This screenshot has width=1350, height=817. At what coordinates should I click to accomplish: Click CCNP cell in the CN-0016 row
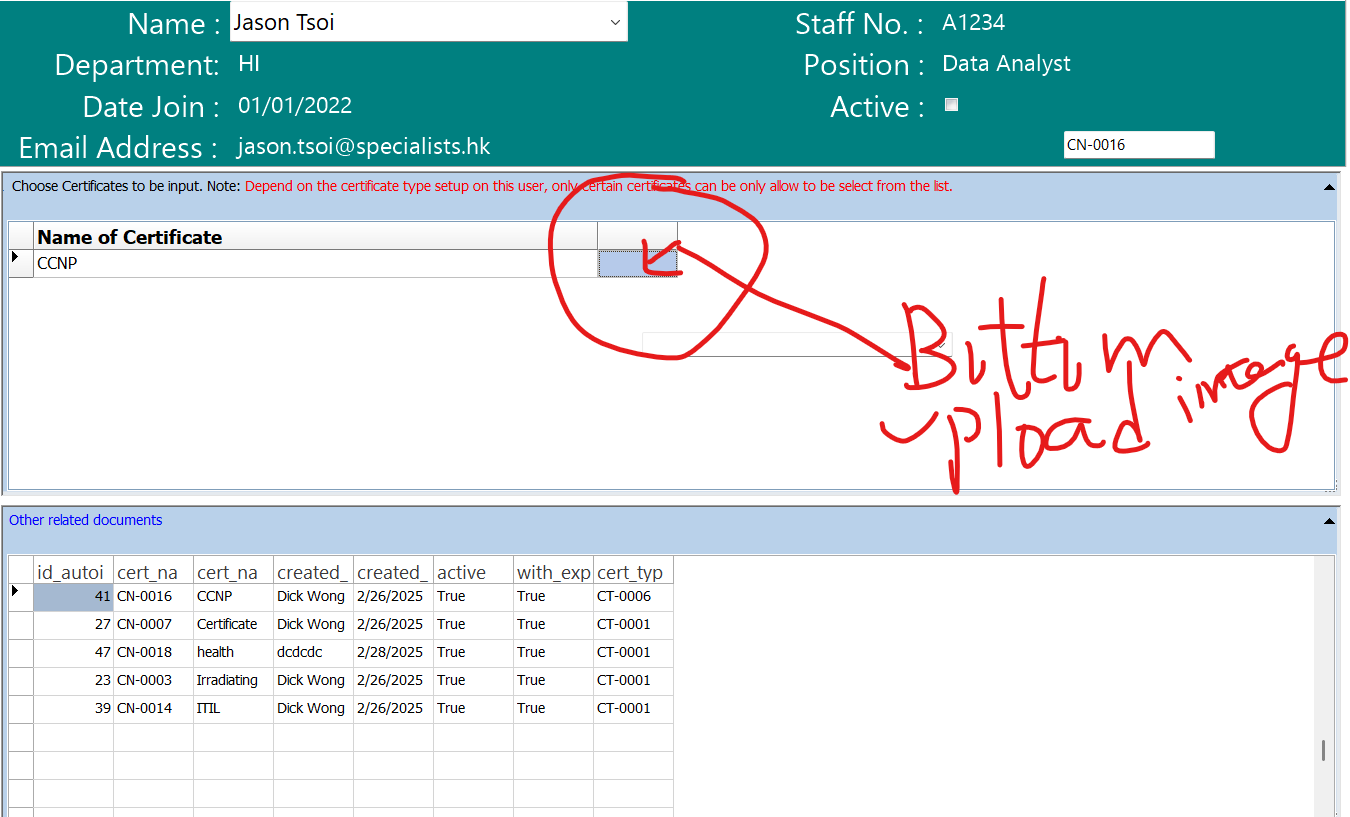pyautogui.click(x=233, y=597)
